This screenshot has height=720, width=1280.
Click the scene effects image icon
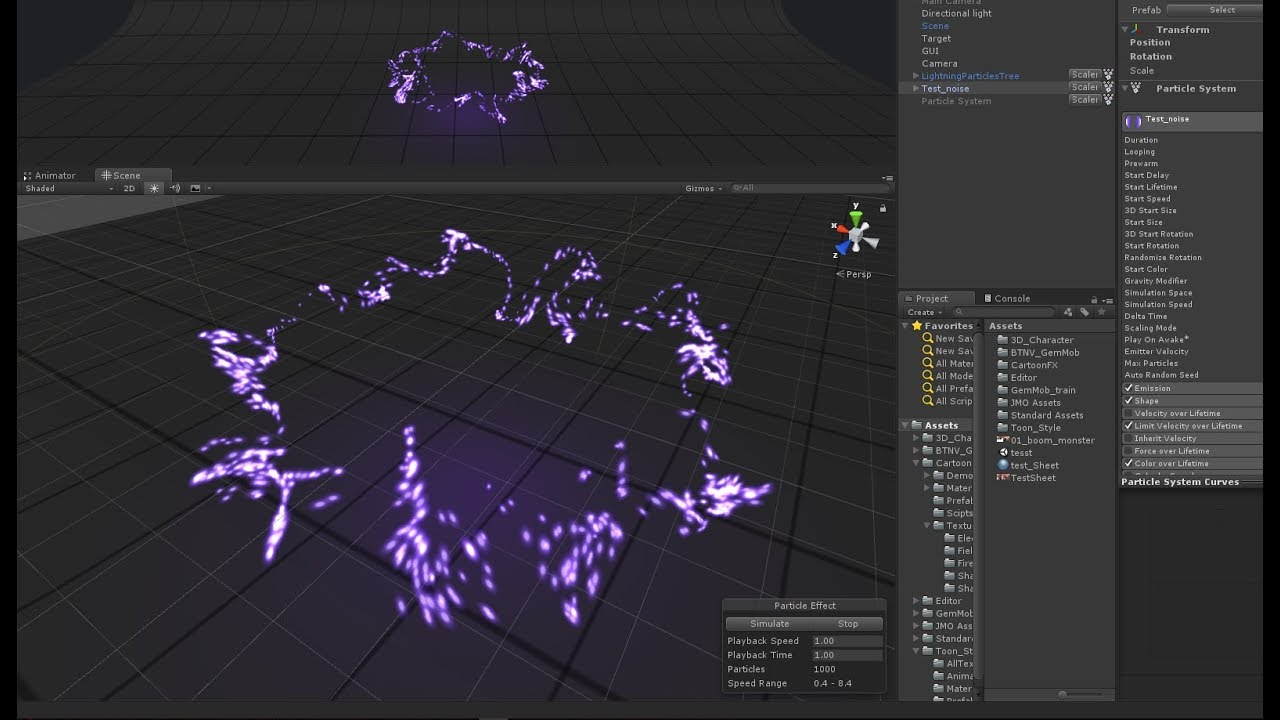pos(195,188)
